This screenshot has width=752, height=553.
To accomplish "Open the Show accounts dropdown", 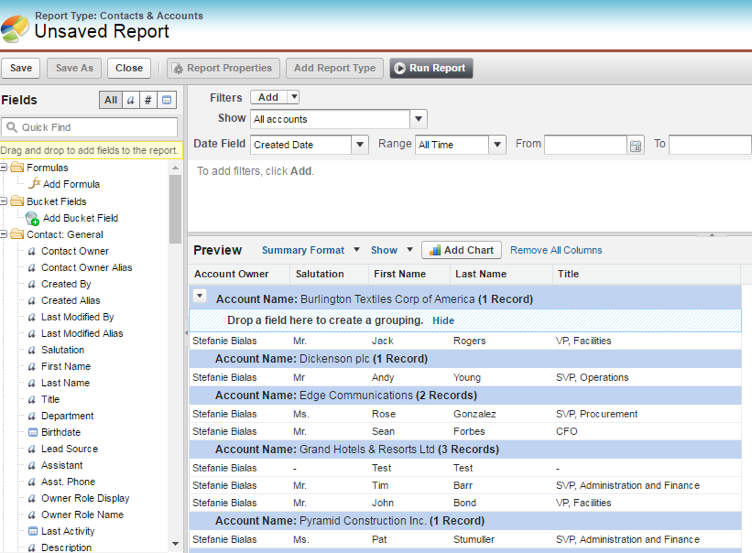I will 419,119.
